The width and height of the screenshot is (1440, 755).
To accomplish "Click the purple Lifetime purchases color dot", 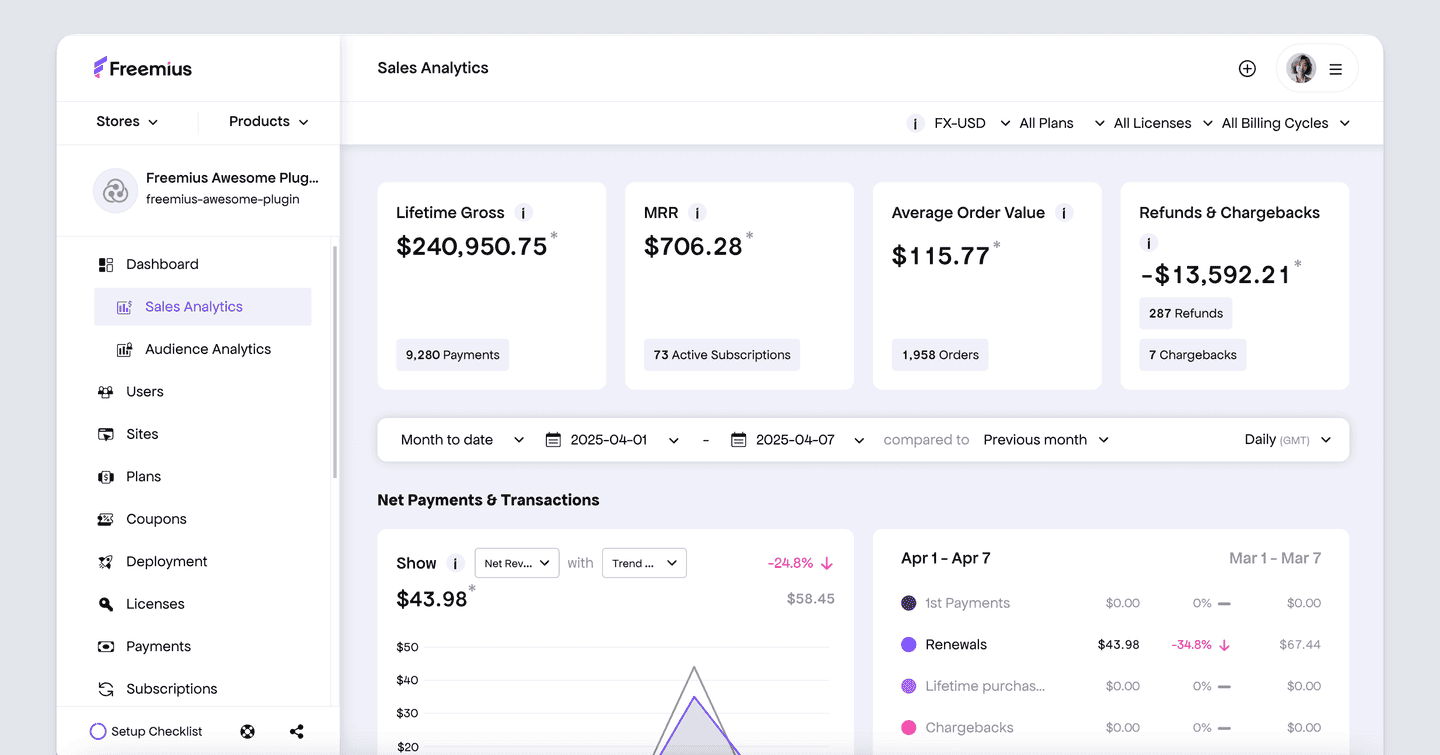I will click(x=909, y=686).
